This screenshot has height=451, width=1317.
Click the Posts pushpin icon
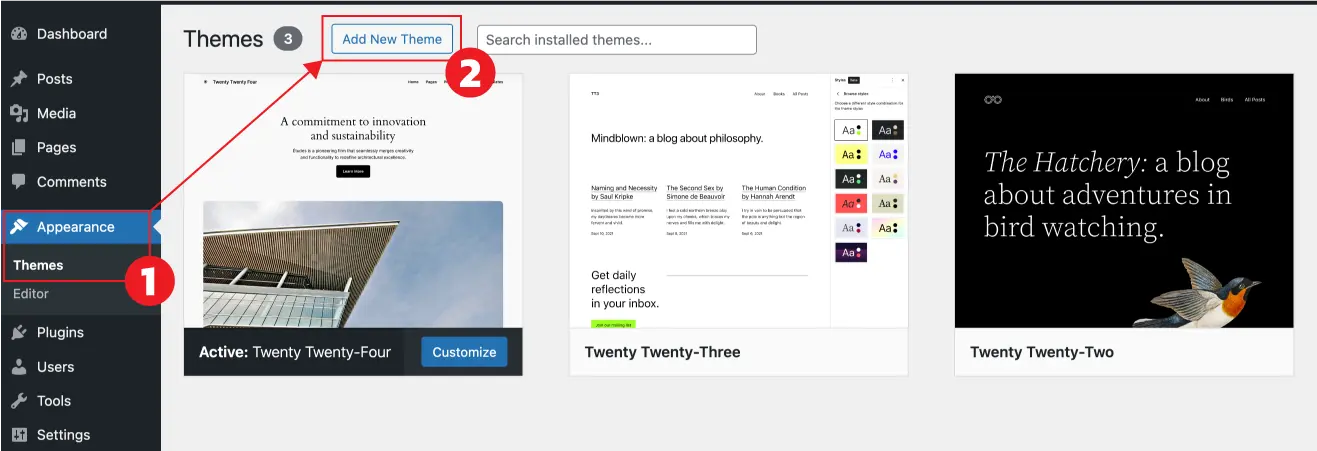(18, 79)
